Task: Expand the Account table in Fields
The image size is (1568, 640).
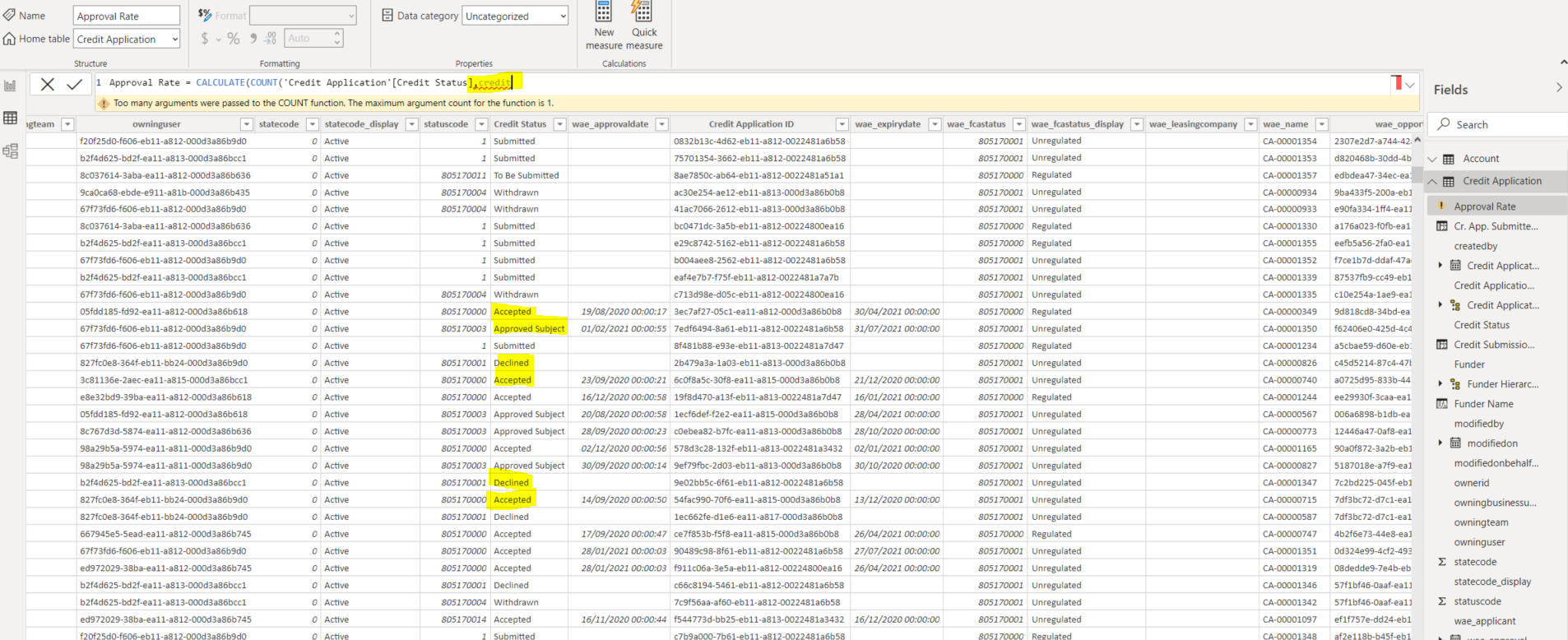Action: [1432, 159]
